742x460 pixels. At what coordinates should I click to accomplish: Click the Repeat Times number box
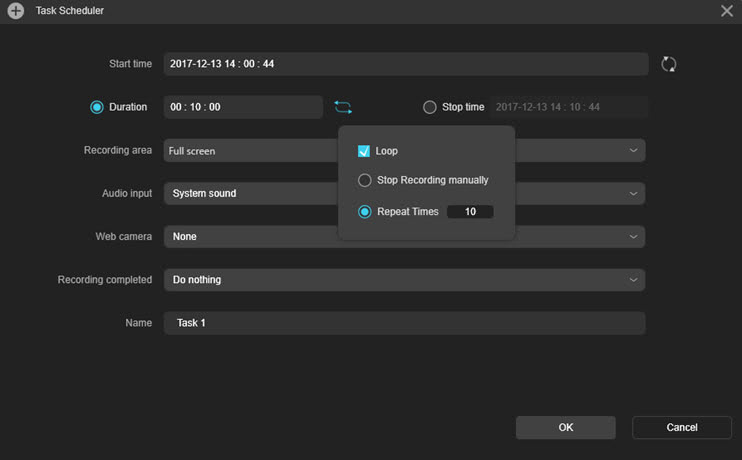pos(470,212)
